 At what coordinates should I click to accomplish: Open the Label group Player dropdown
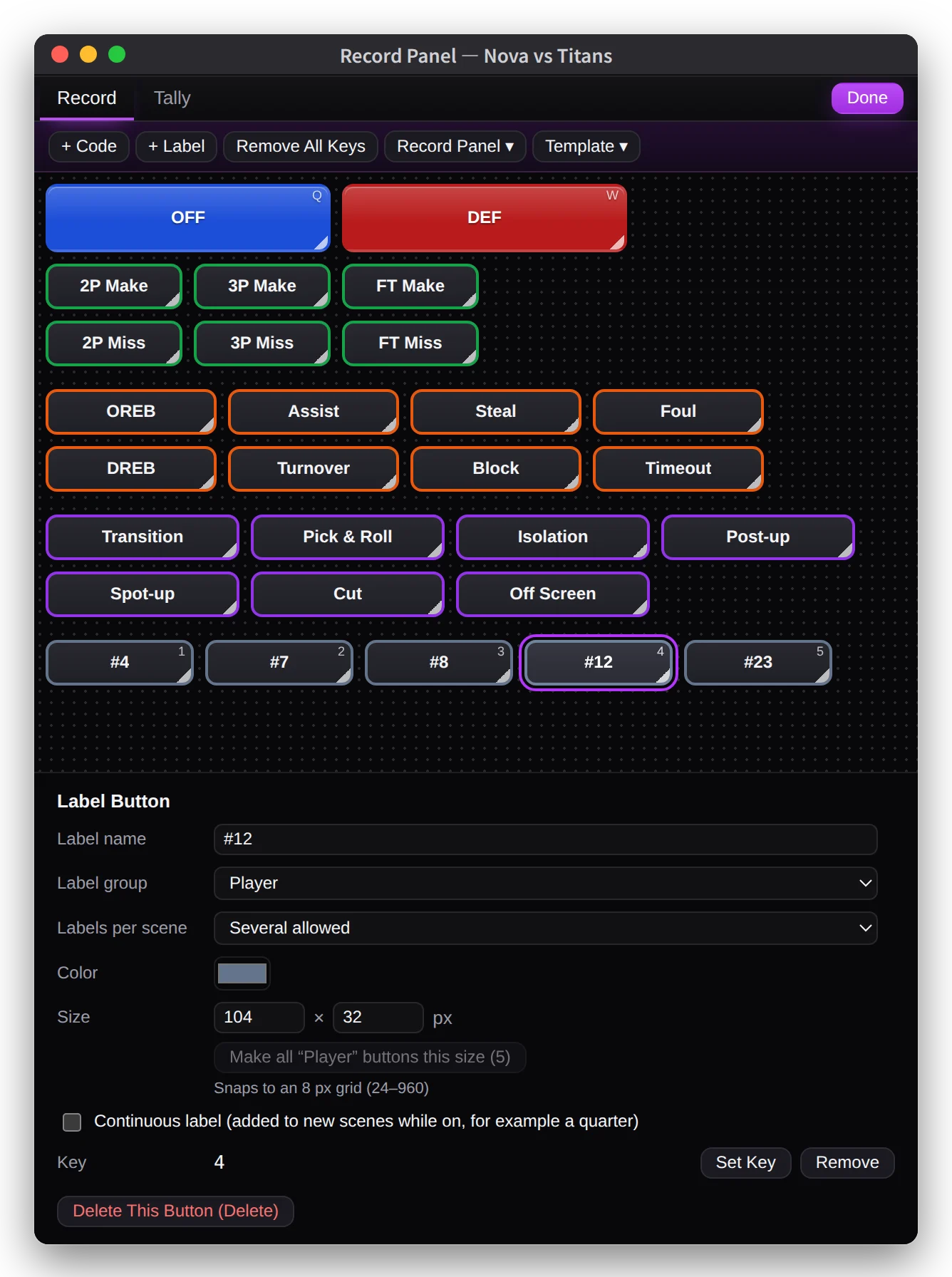[546, 884]
